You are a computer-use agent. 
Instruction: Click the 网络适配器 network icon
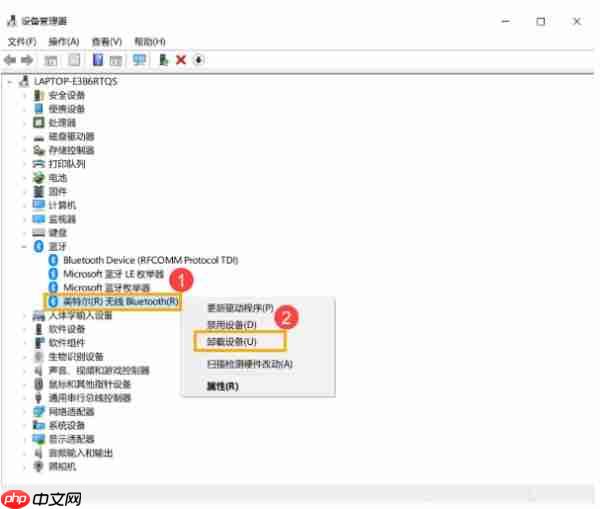pyautogui.click(x=39, y=411)
